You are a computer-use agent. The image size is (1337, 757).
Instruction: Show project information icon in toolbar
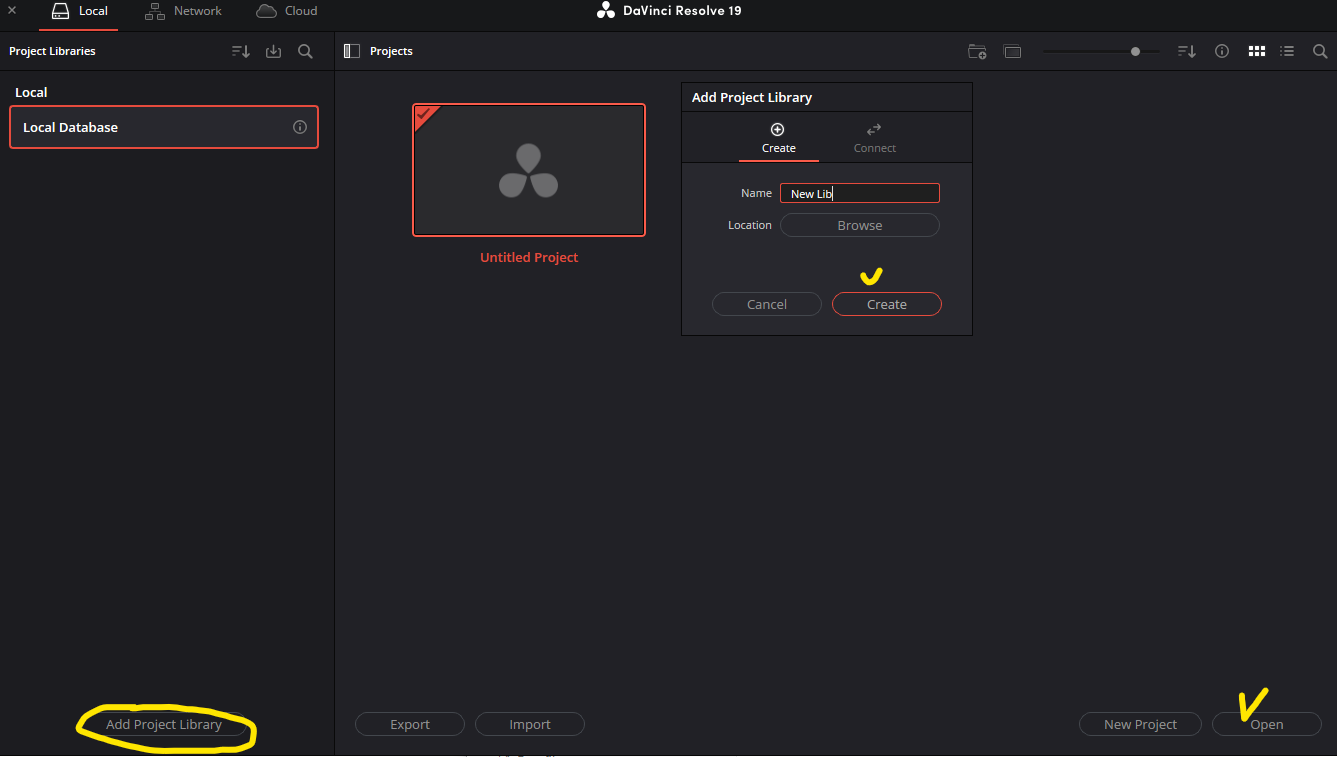(1222, 51)
